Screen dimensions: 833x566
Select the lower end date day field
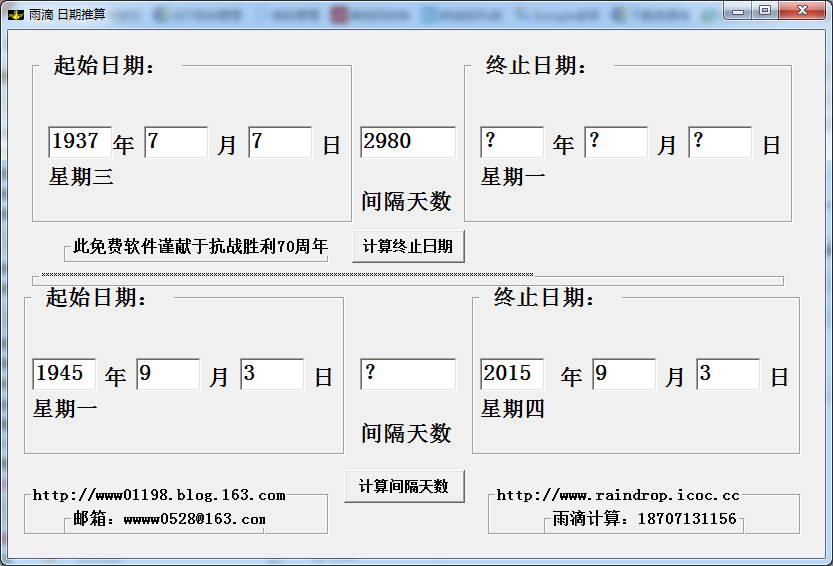point(728,374)
